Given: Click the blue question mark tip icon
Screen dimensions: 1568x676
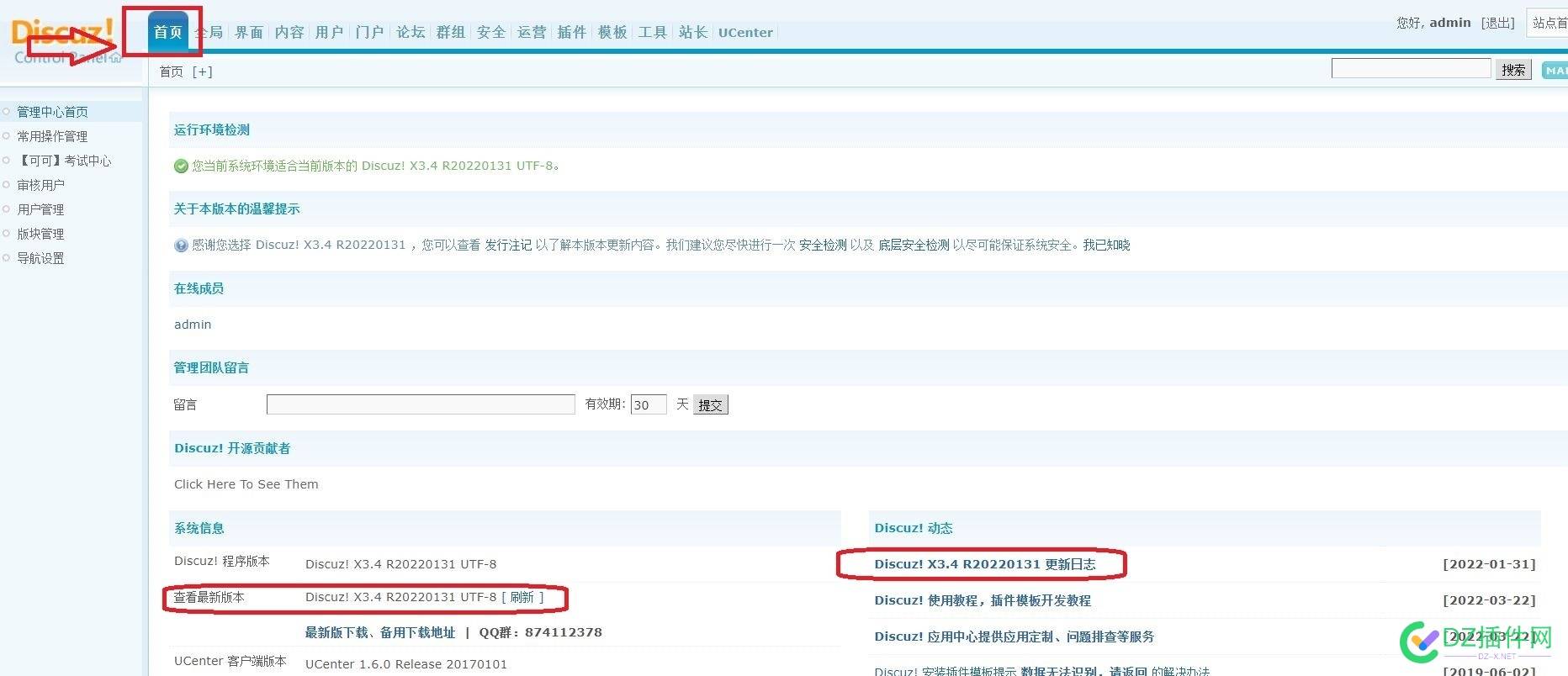Looking at the screenshot, I should 181,246.
